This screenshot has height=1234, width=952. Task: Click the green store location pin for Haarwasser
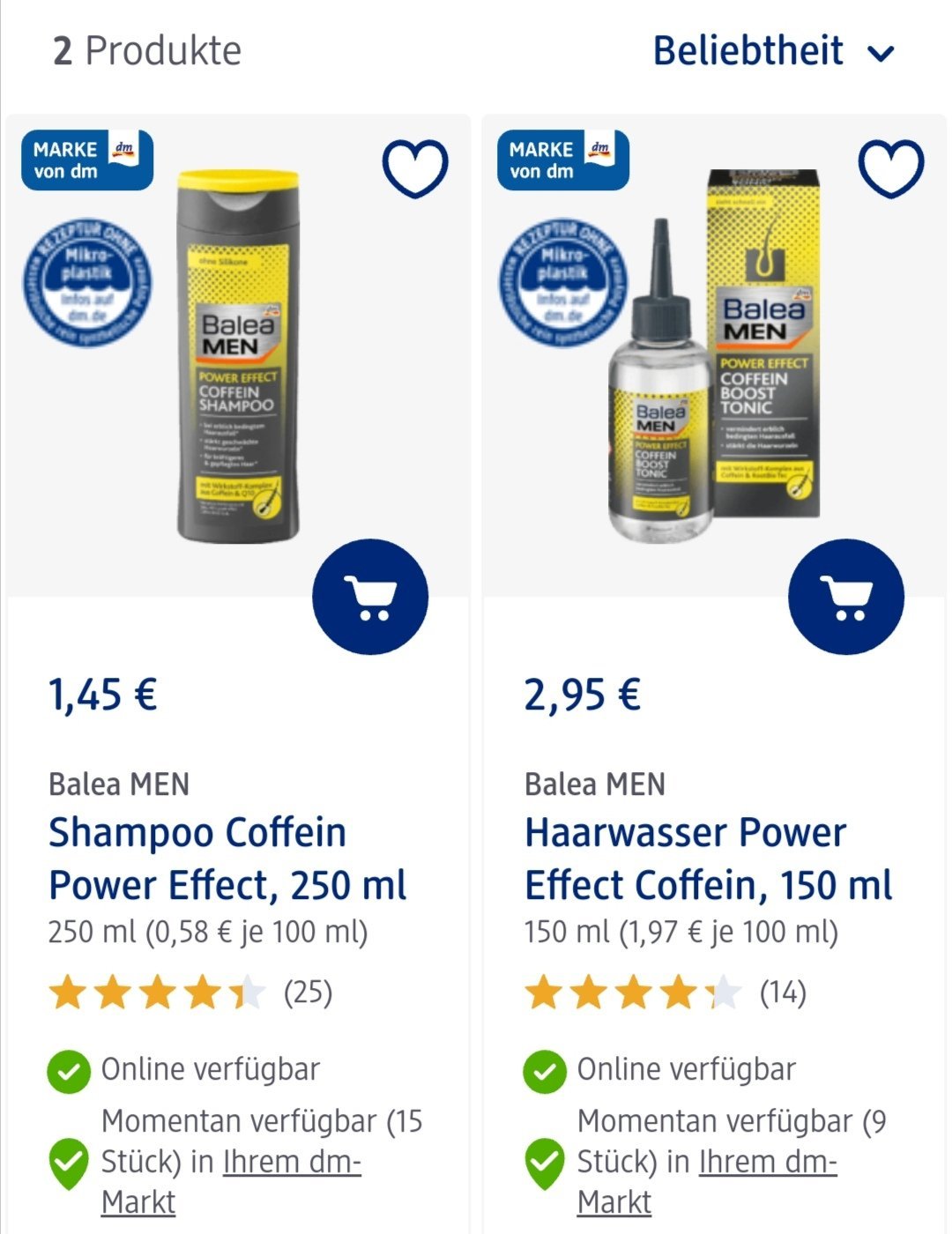[x=545, y=1163]
